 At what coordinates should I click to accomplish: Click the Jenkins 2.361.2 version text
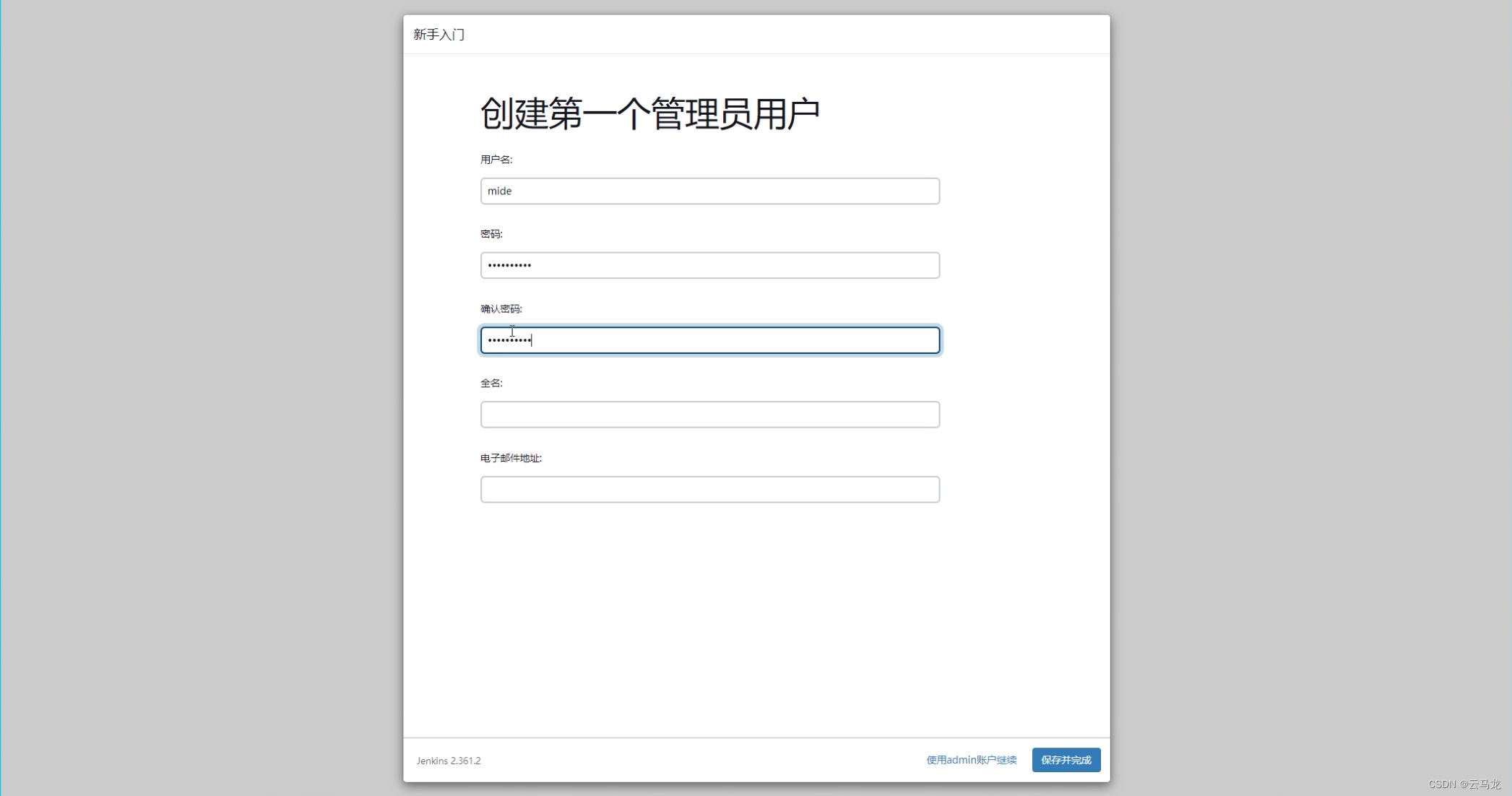click(x=449, y=761)
